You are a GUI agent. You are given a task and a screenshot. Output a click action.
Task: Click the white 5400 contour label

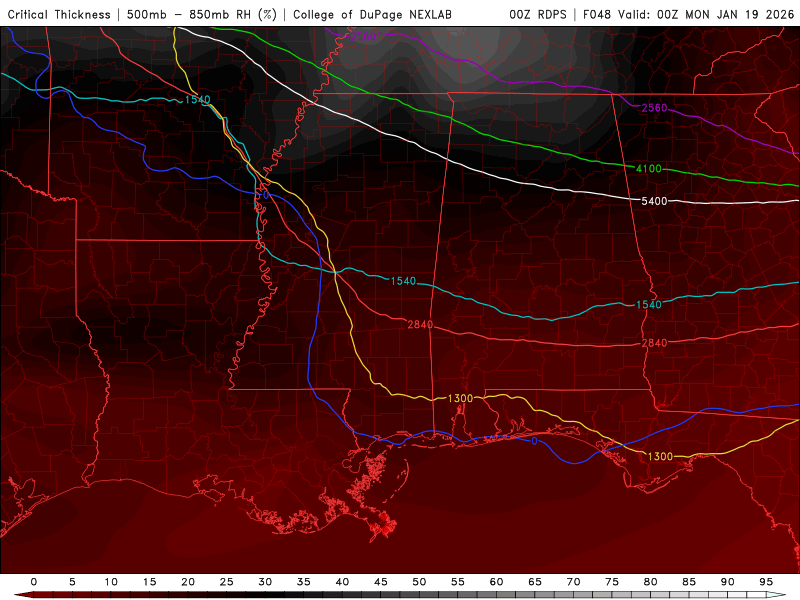(x=654, y=201)
